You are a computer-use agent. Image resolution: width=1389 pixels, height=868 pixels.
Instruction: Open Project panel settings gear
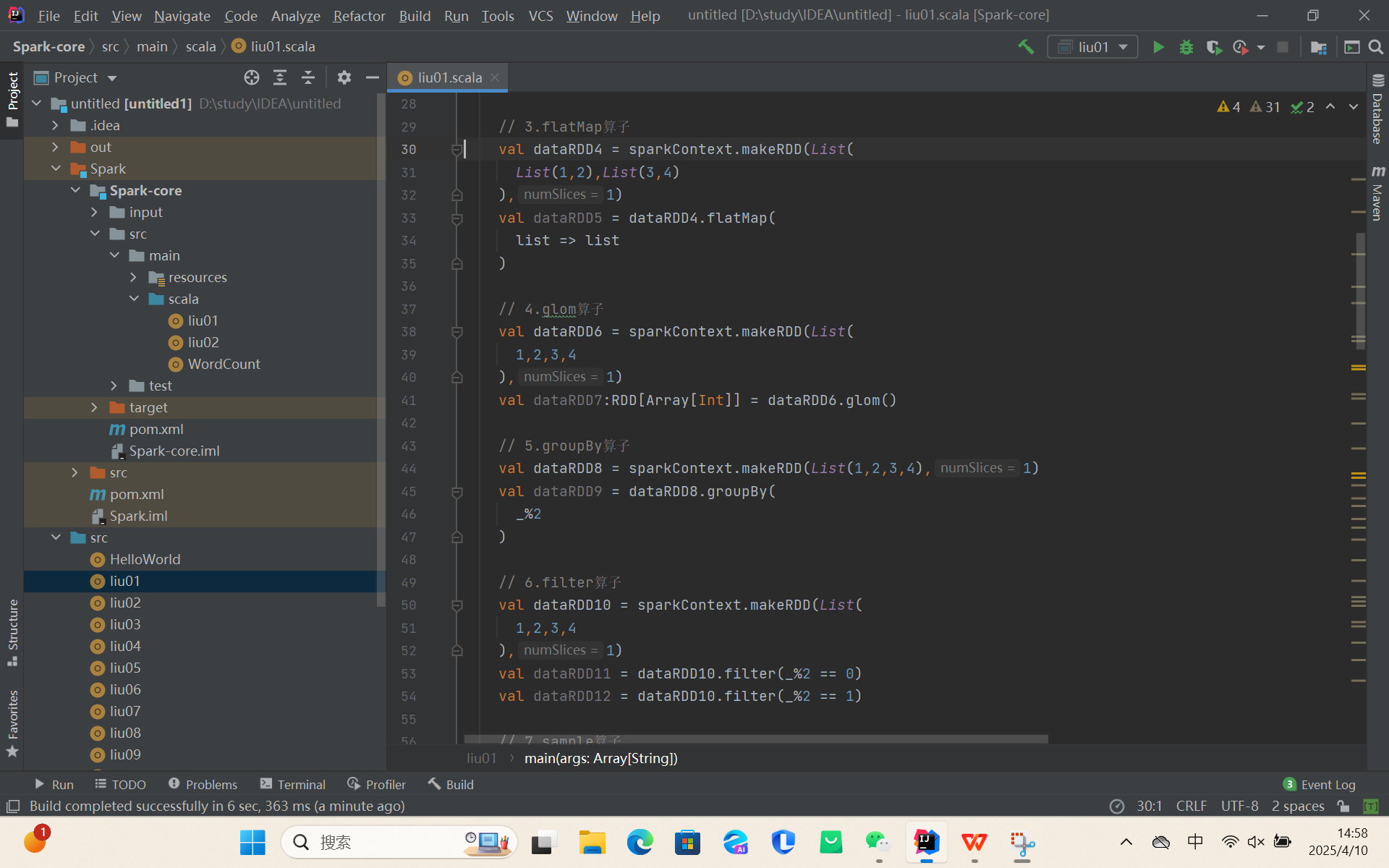pyautogui.click(x=344, y=77)
